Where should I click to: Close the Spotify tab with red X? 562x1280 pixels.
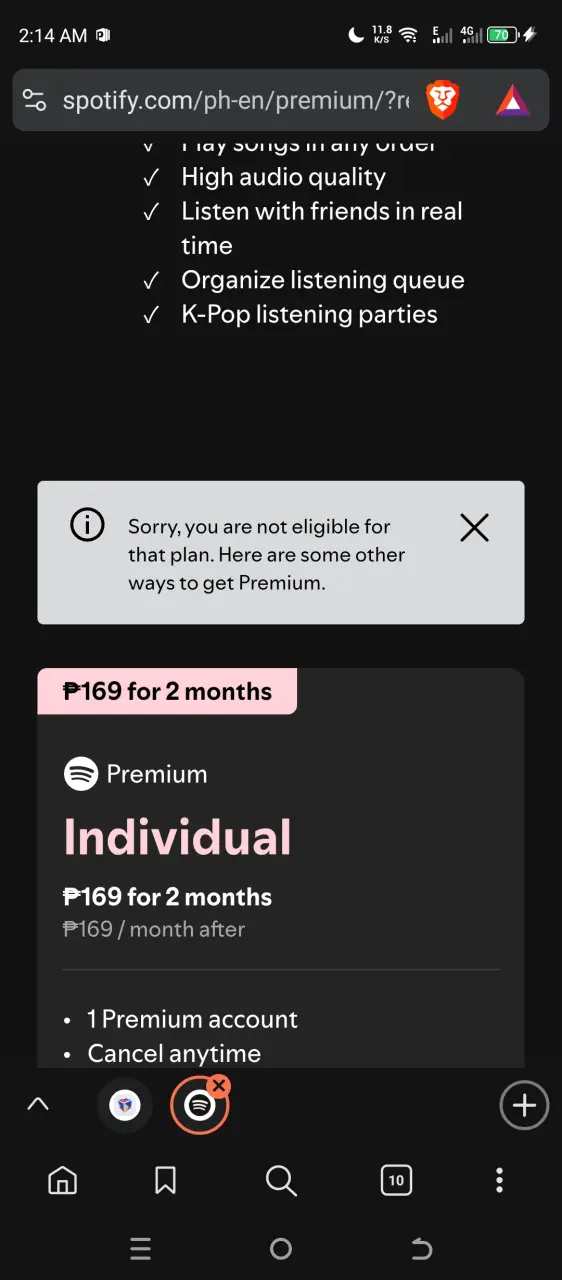[220, 1085]
